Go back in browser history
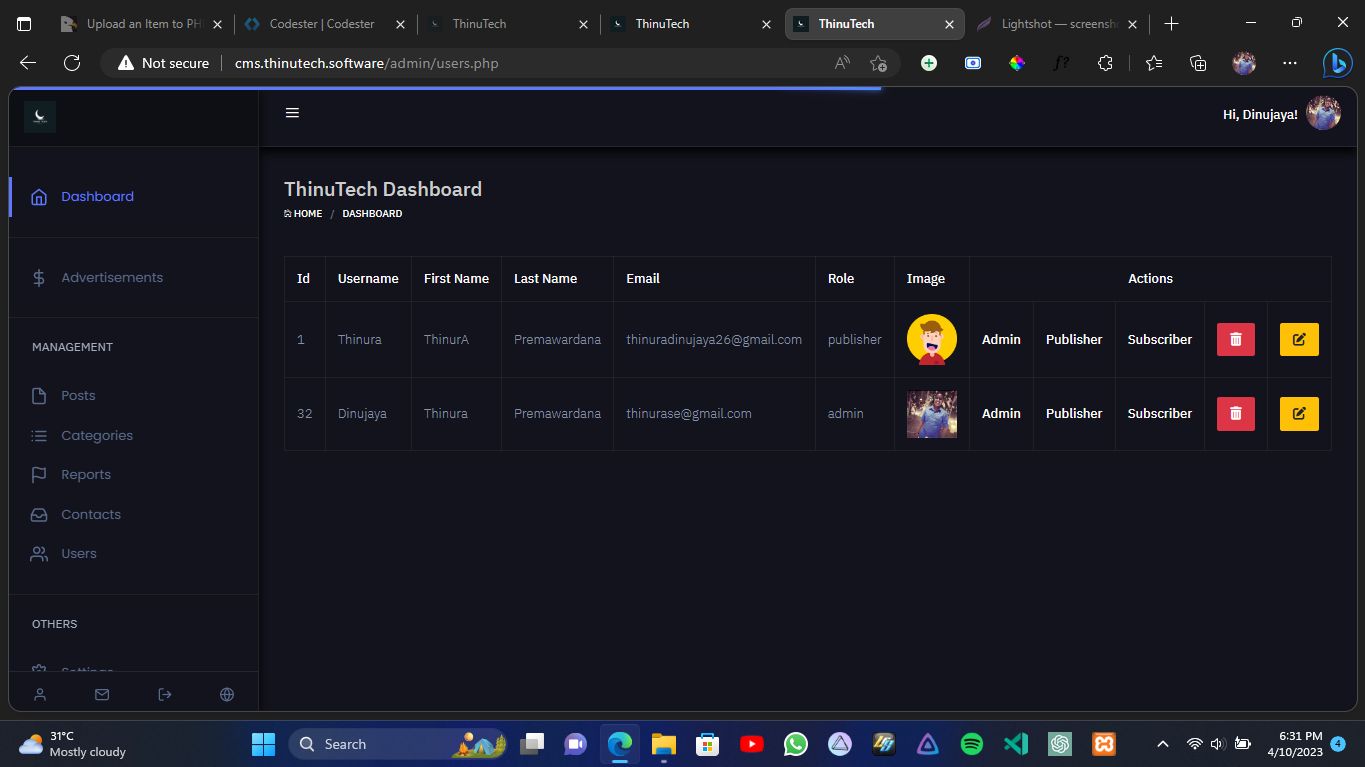Screen dimensions: 1365x767 (x=28, y=63)
